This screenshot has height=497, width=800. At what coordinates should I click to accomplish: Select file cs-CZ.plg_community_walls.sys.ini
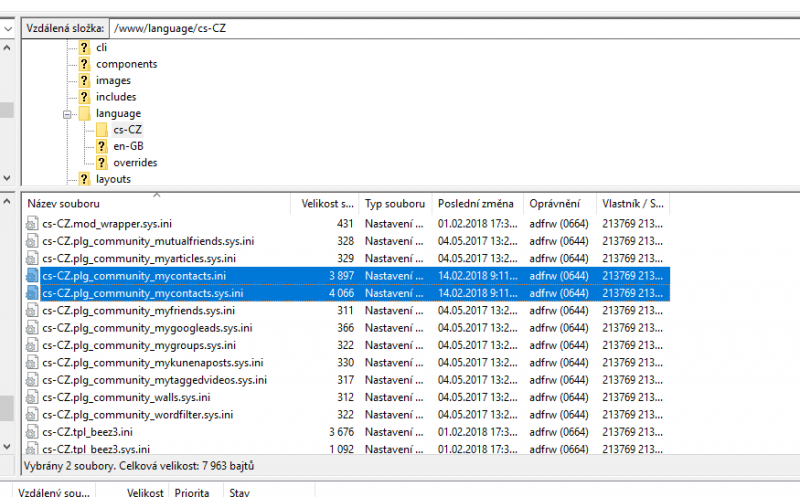click(x=126, y=397)
